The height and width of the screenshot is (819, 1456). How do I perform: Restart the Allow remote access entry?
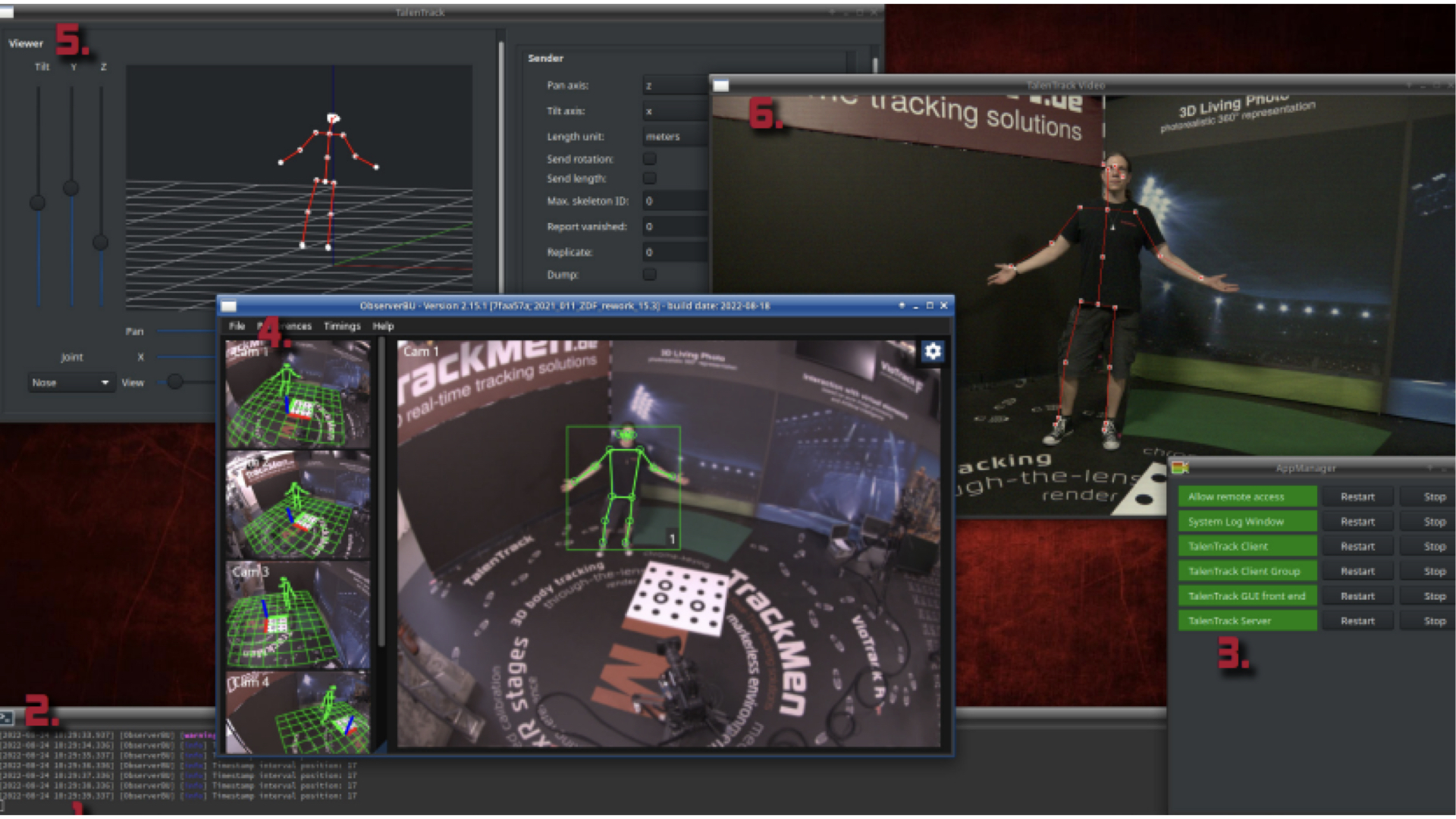point(1357,497)
